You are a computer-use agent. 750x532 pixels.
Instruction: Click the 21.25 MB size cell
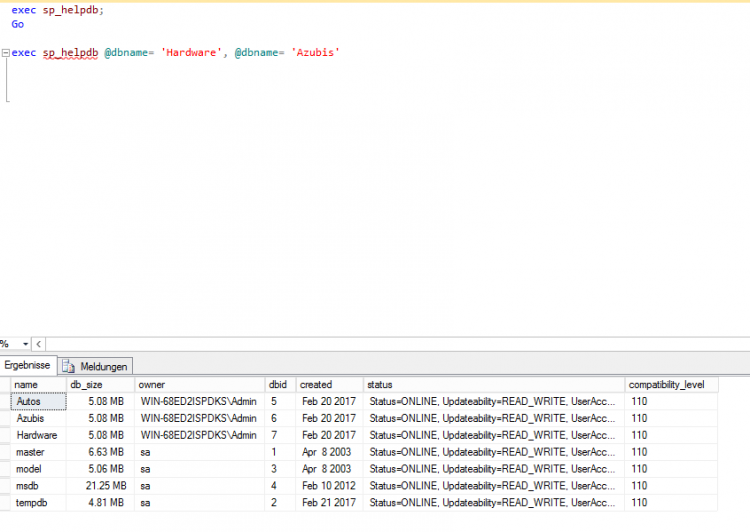coord(100,486)
